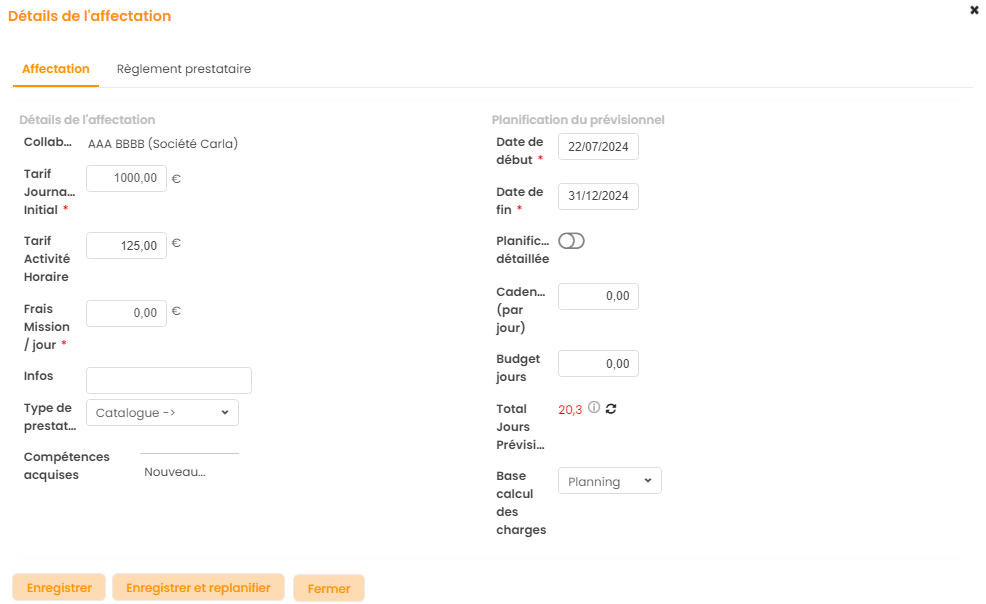This screenshot has height=604, width=986.
Task: Click the Cadence par jour field
Action: click(x=598, y=296)
